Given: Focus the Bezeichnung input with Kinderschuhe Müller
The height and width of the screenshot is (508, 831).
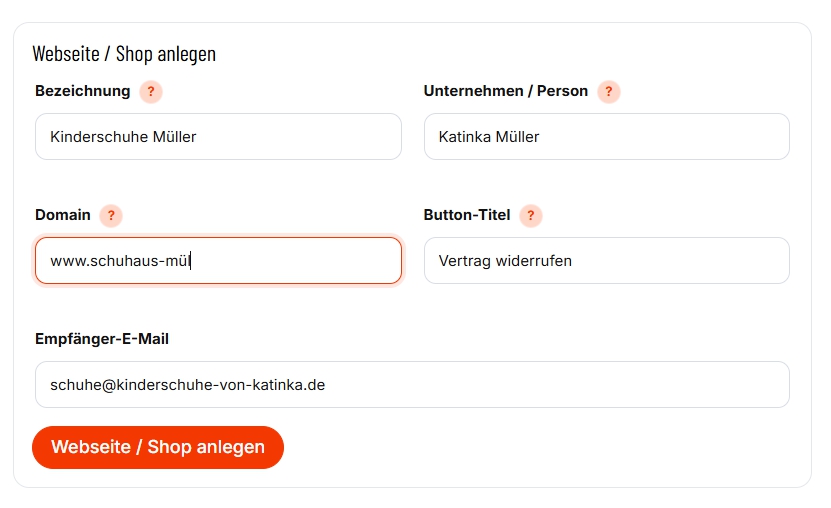Looking at the screenshot, I should 218,137.
